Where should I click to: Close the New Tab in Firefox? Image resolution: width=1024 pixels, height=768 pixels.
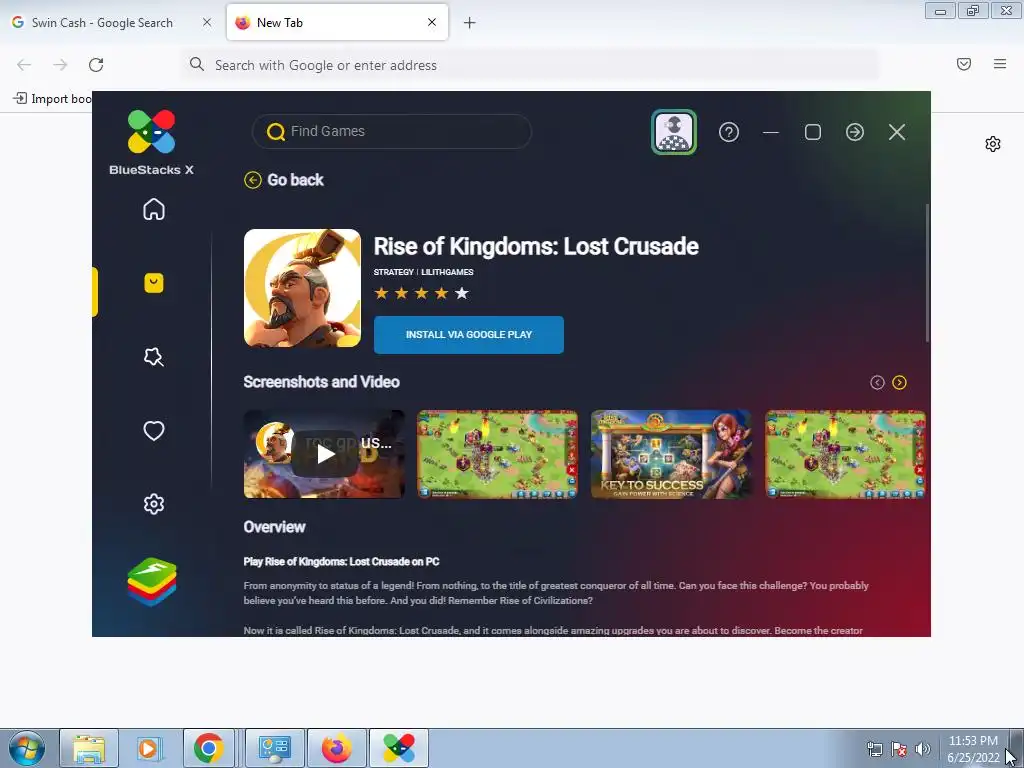pos(432,22)
